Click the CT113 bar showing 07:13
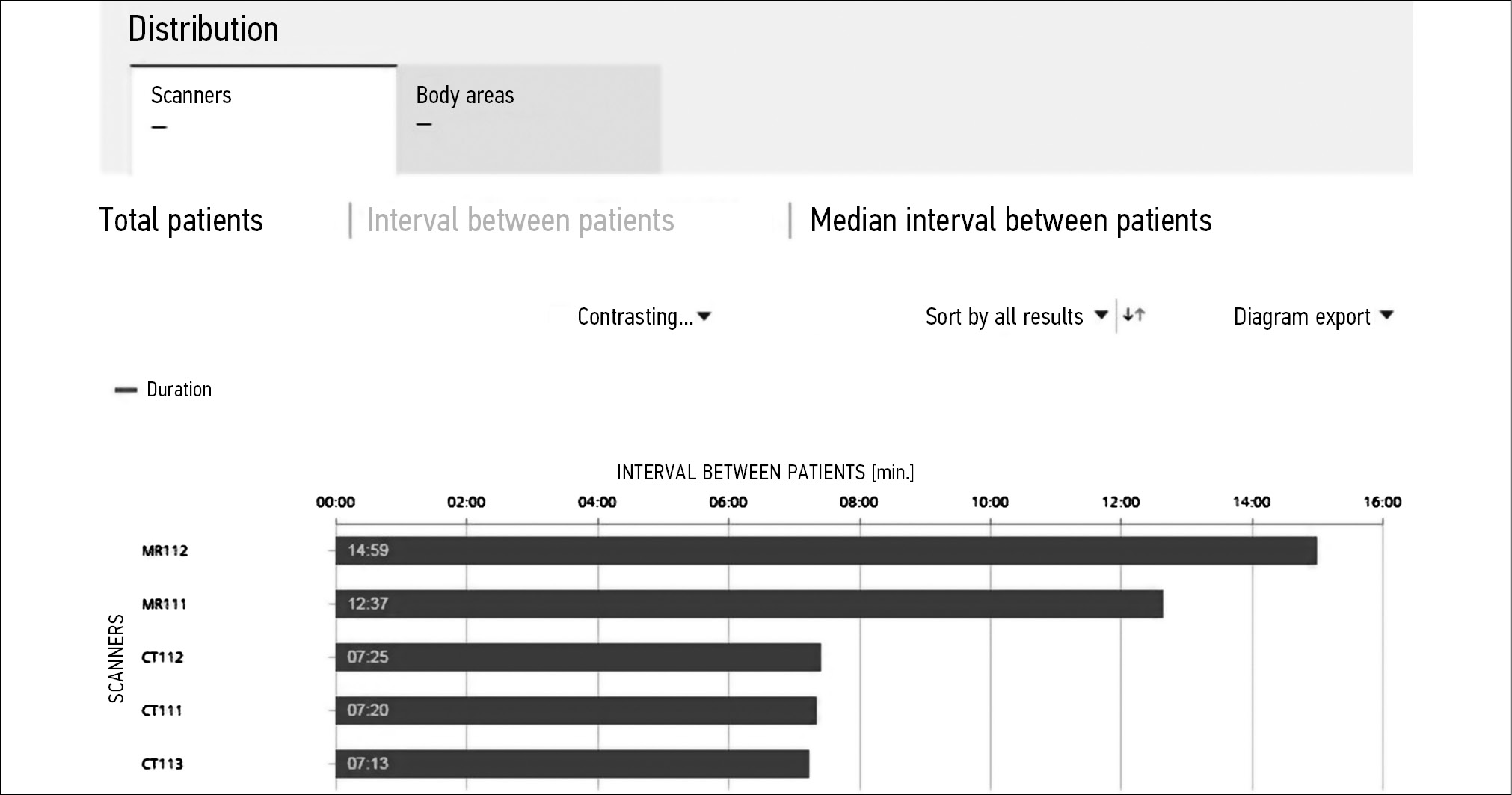 [x=572, y=763]
